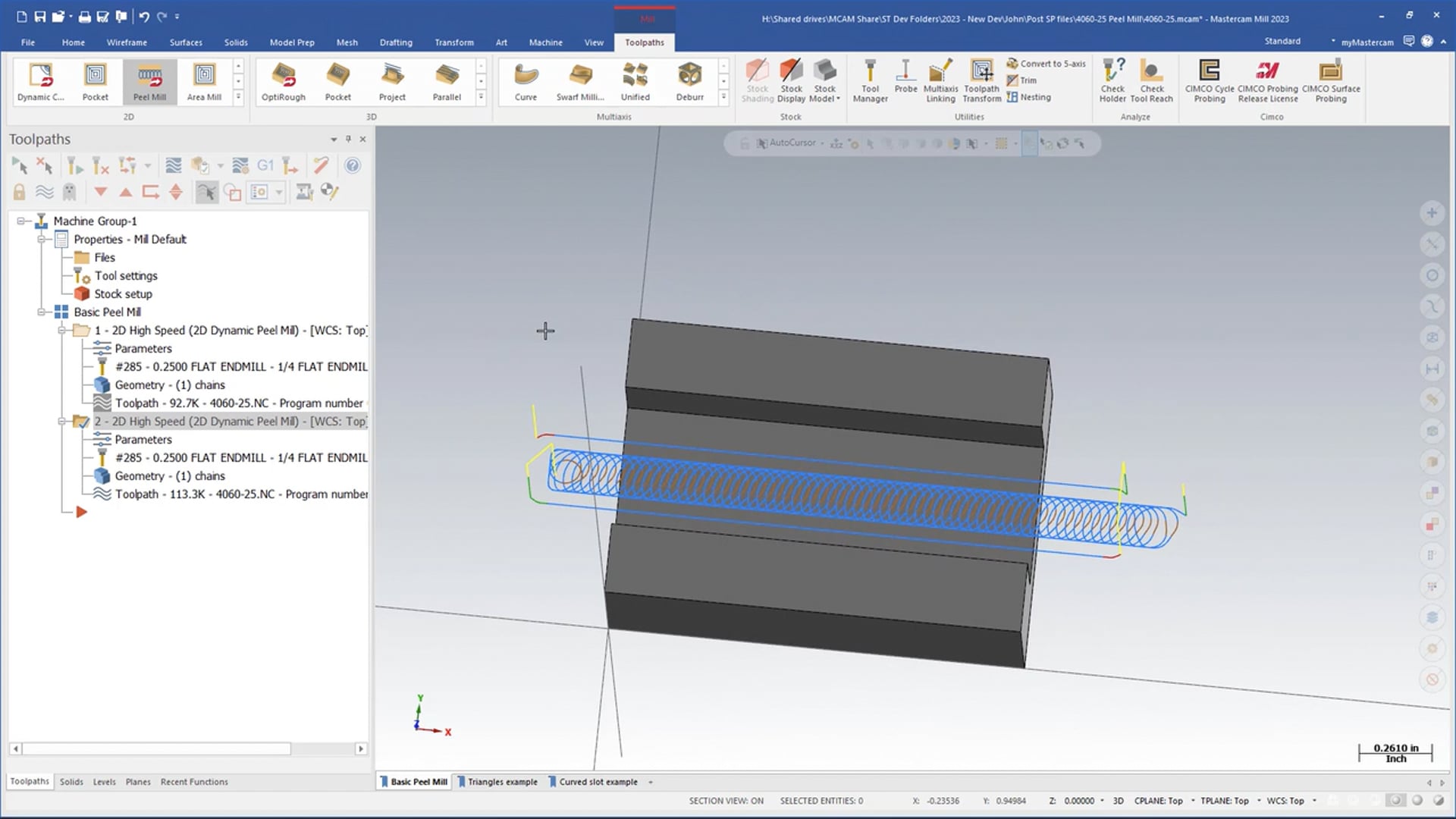
Task: Open Stock setup in Properties
Action: point(123,294)
